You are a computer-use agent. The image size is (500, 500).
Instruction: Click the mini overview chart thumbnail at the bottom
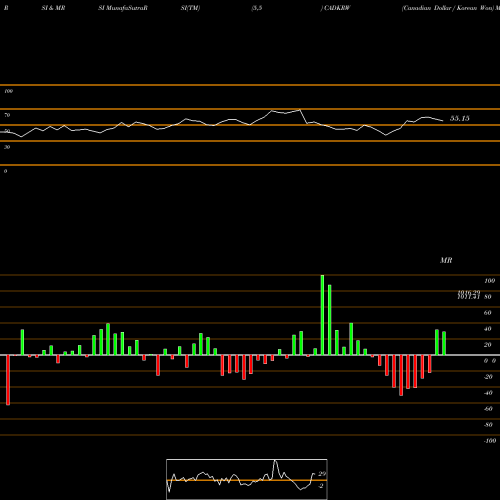[x=247, y=479]
